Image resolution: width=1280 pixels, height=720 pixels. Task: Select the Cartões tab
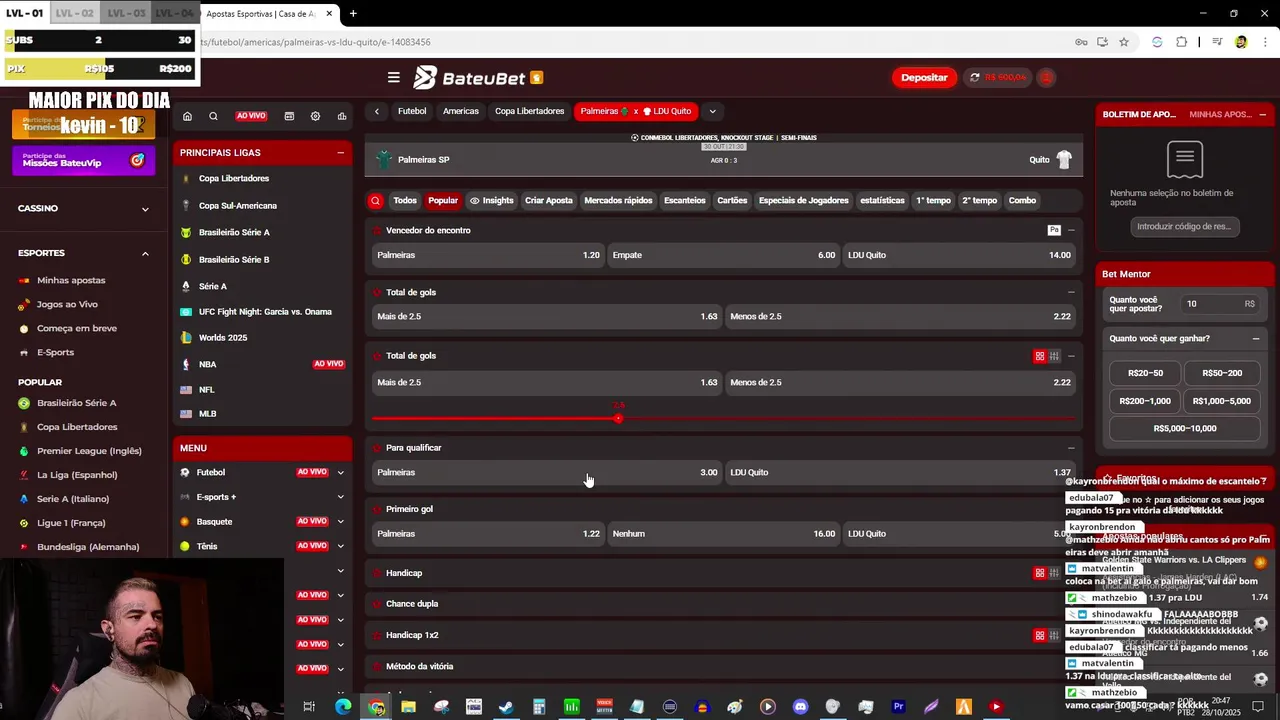[x=732, y=200]
